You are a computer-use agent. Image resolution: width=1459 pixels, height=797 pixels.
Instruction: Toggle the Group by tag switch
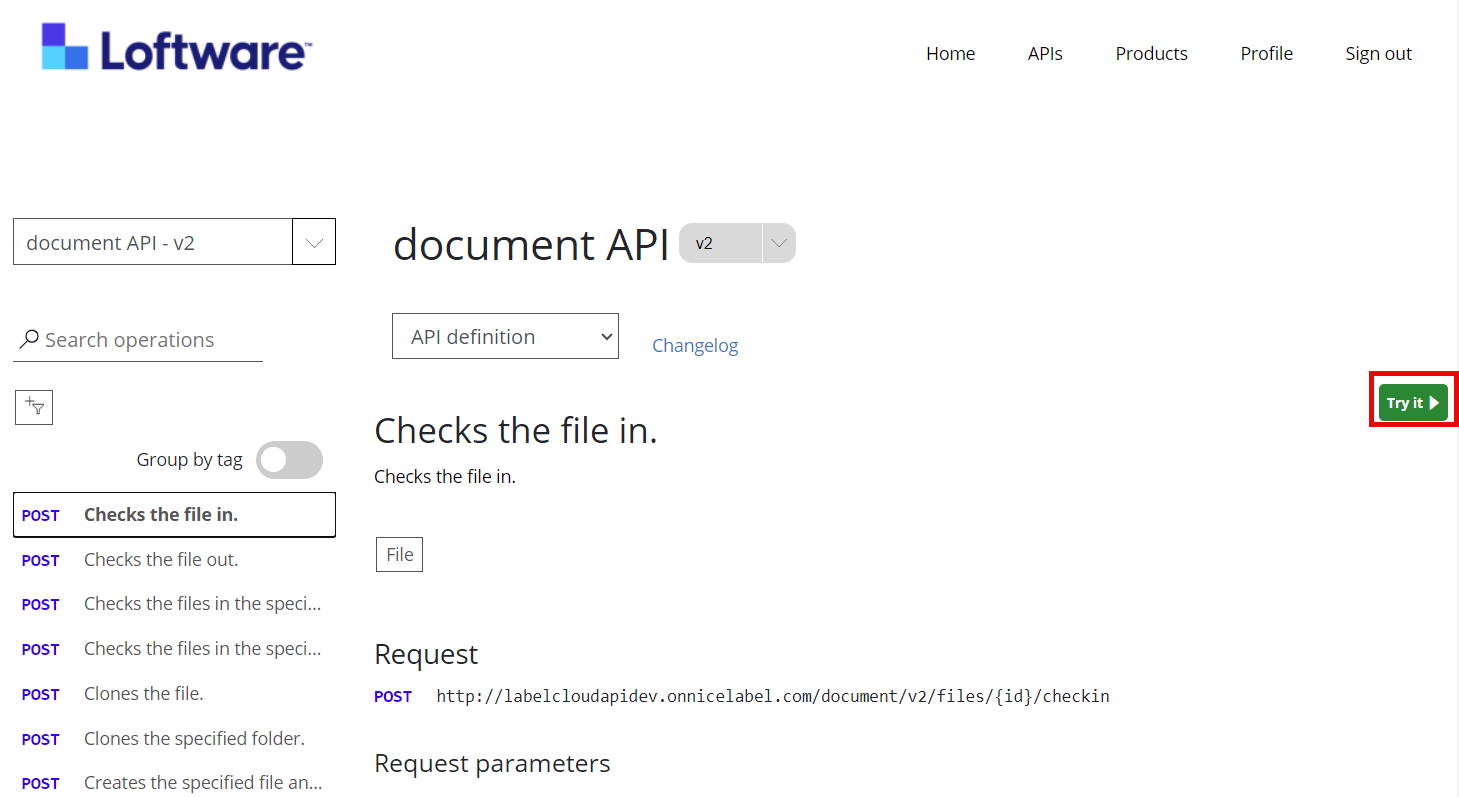(x=289, y=460)
